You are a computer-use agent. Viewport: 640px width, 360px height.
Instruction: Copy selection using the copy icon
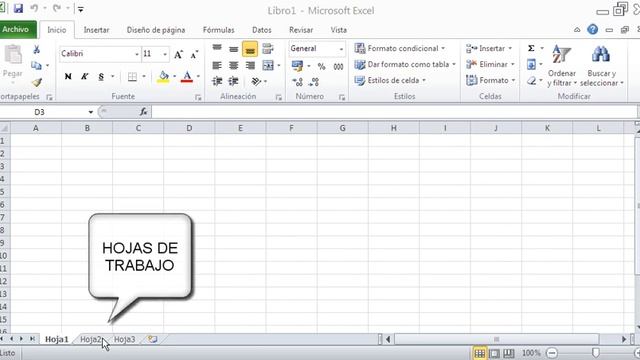36,65
